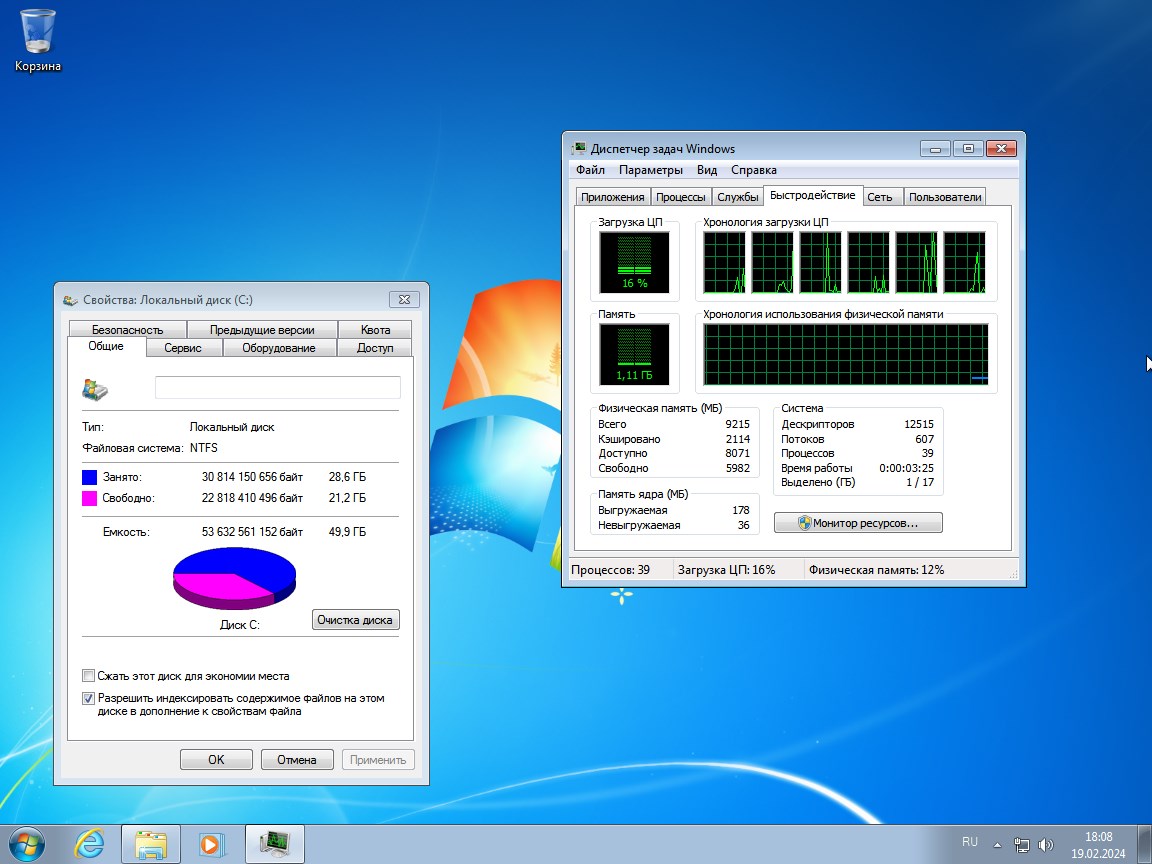This screenshot has width=1152, height=864.
Task: Launch Internet Explorer from the taskbar
Action: pyautogui.click(x=89, y=844)
